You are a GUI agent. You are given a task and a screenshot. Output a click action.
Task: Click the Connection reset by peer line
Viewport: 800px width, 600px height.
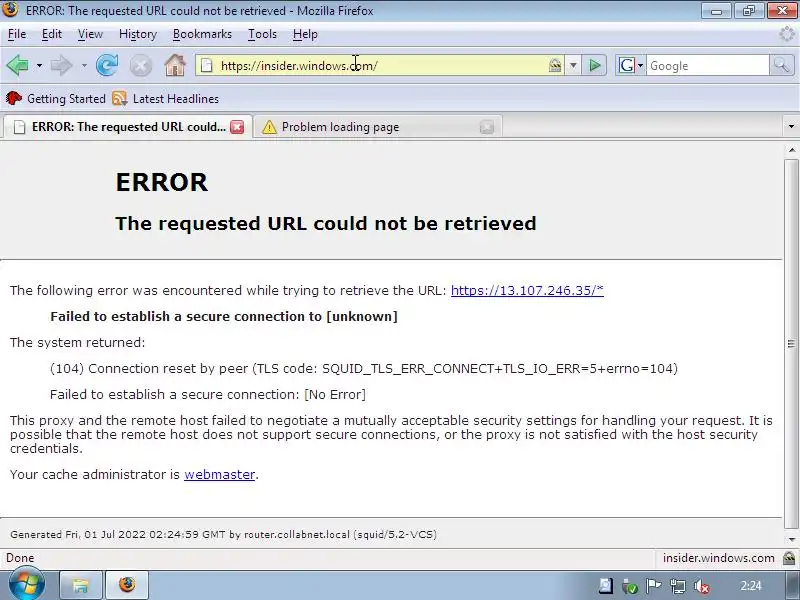364,368
